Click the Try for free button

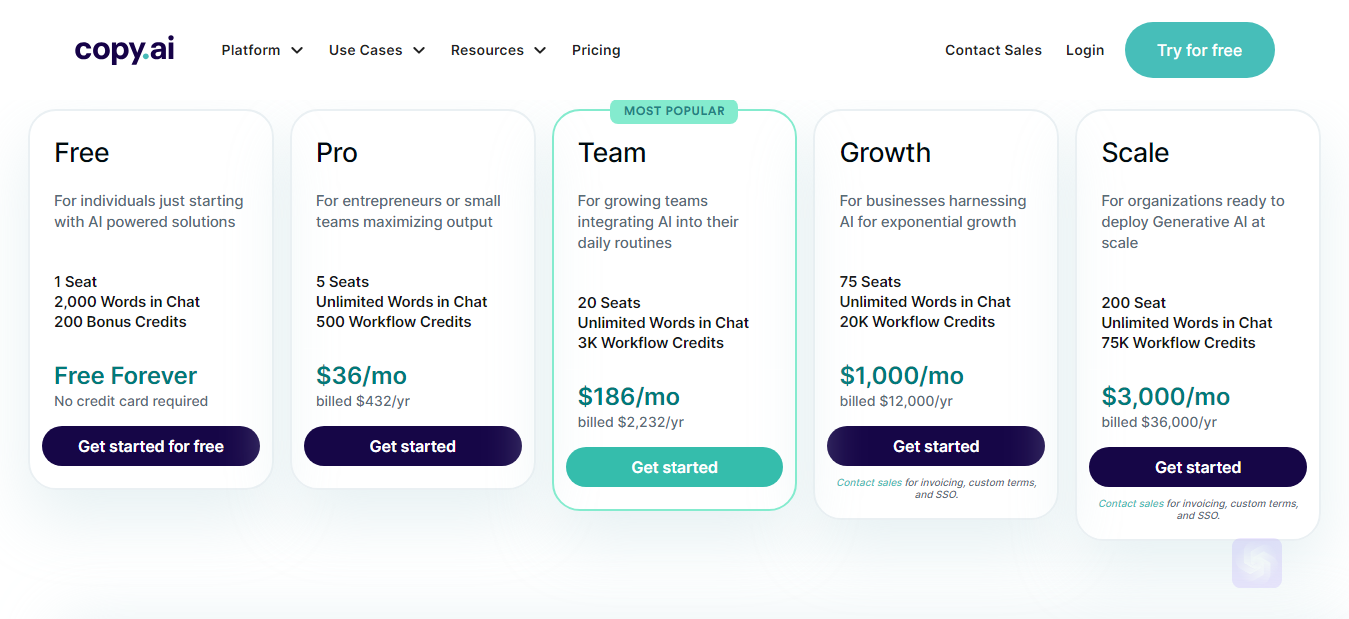(1200, 50)
